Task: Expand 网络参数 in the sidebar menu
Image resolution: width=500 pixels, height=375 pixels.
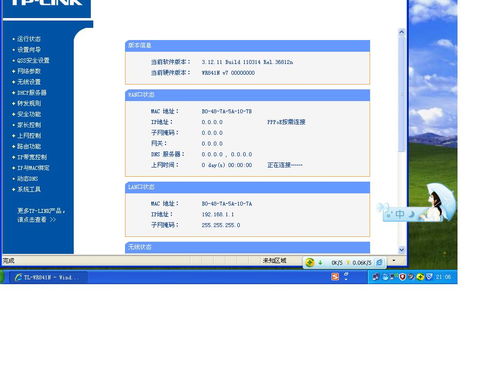Action: point(29,71)
